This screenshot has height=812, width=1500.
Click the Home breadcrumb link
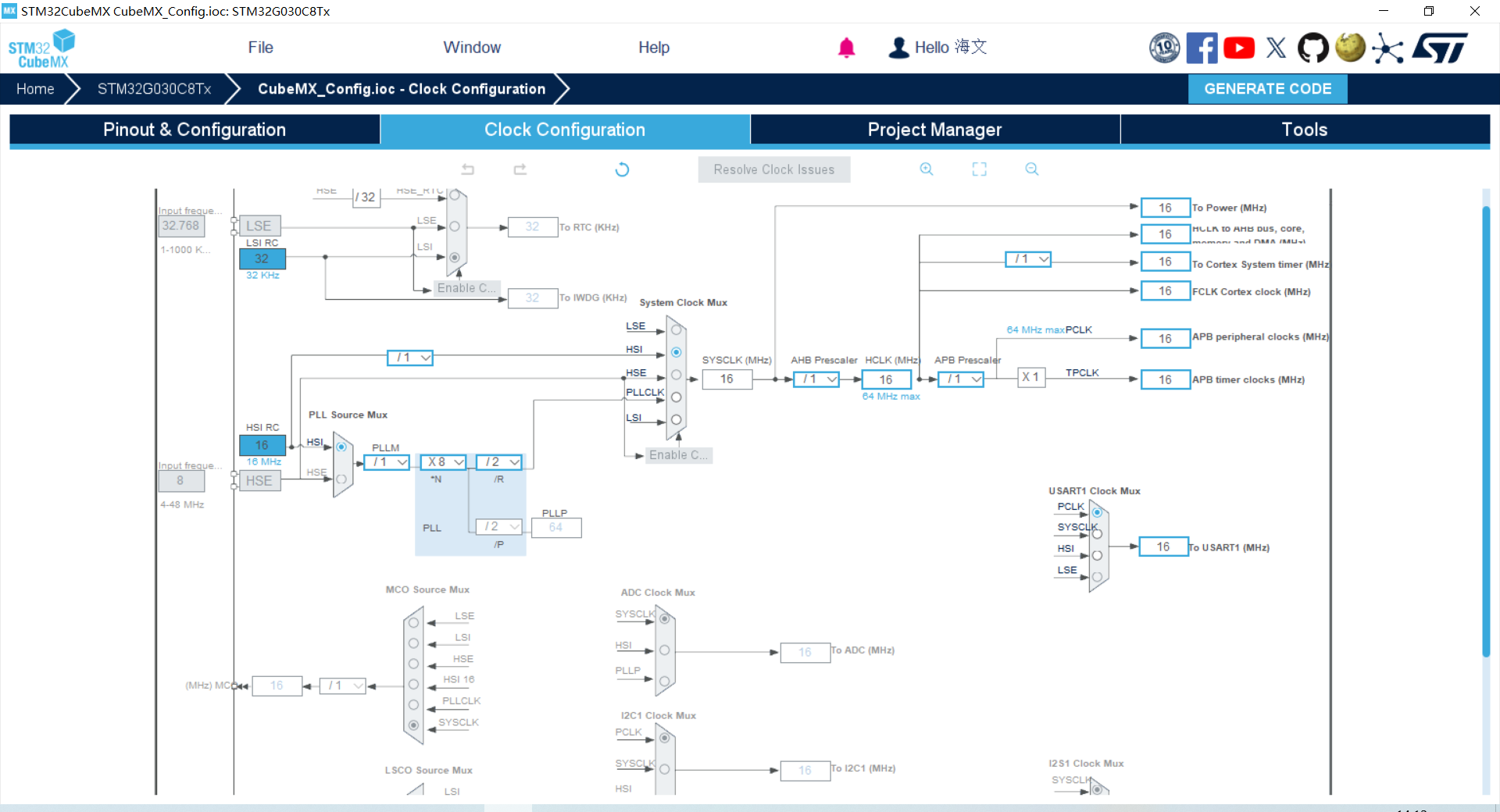tap(35, 89)
